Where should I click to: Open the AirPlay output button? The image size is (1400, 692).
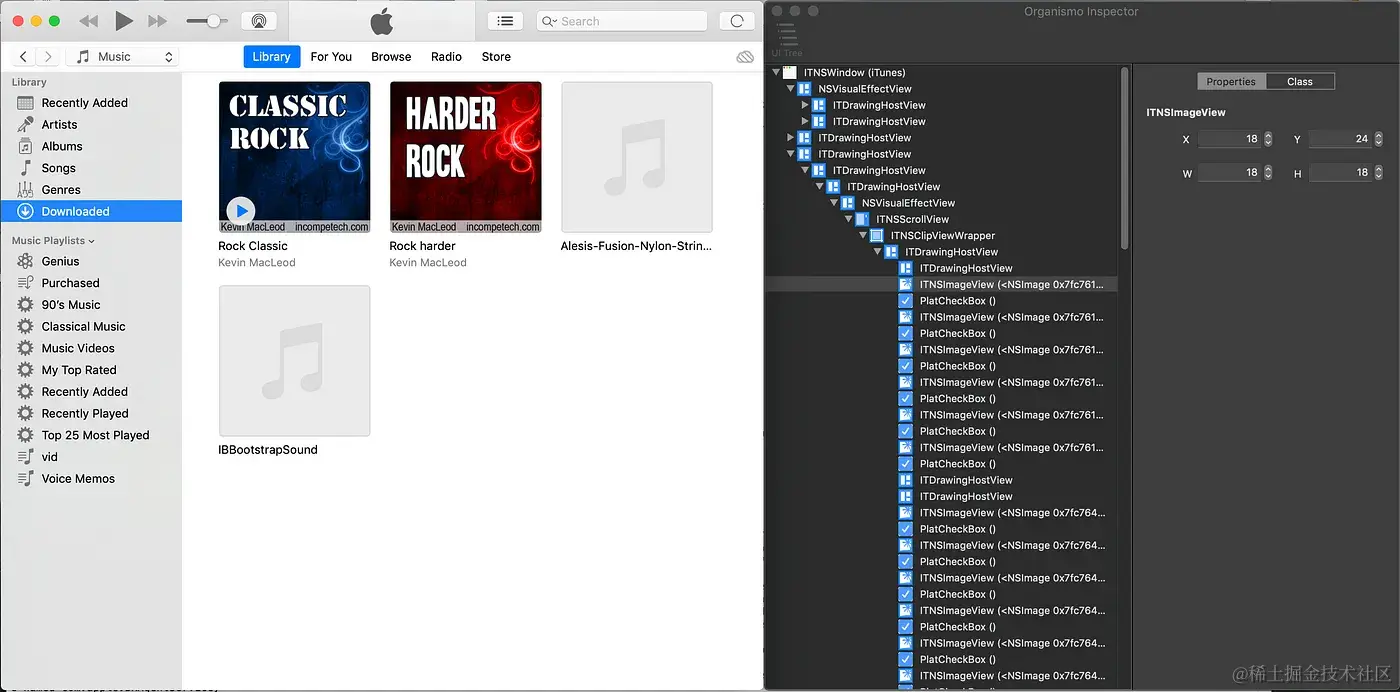(x=259, y=21)
